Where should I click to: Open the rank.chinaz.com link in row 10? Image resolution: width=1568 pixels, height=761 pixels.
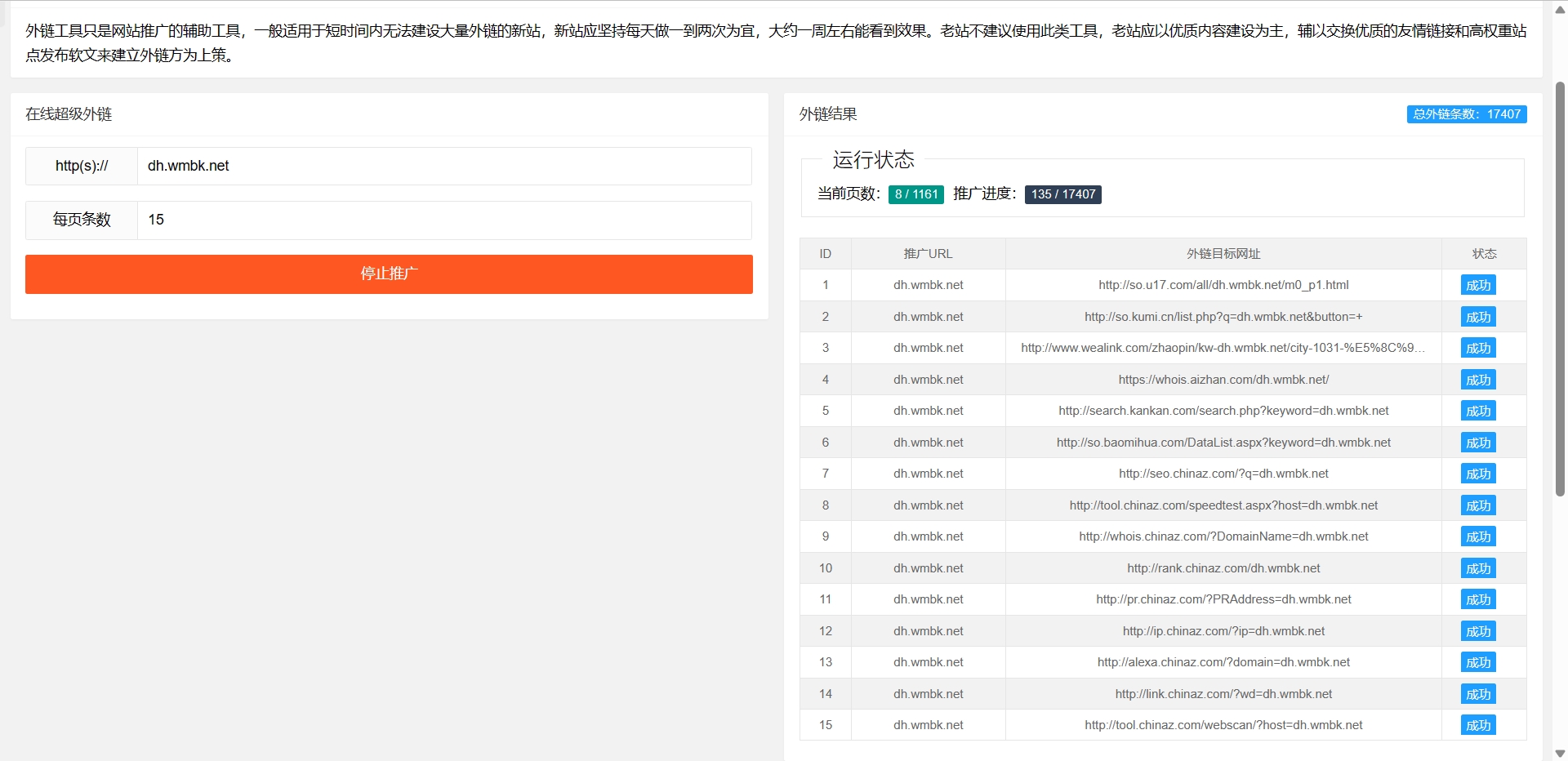[1223, 568]
